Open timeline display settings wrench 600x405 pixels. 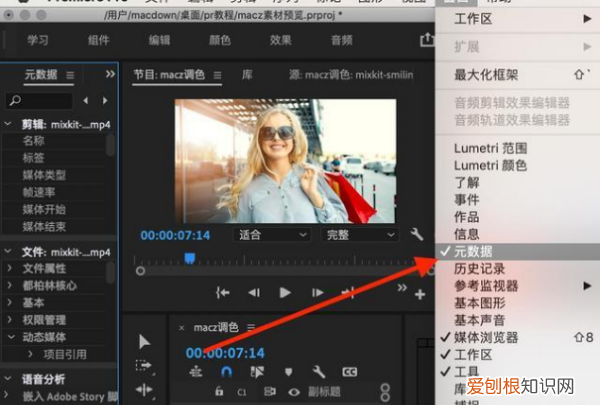tap(319, 372)
